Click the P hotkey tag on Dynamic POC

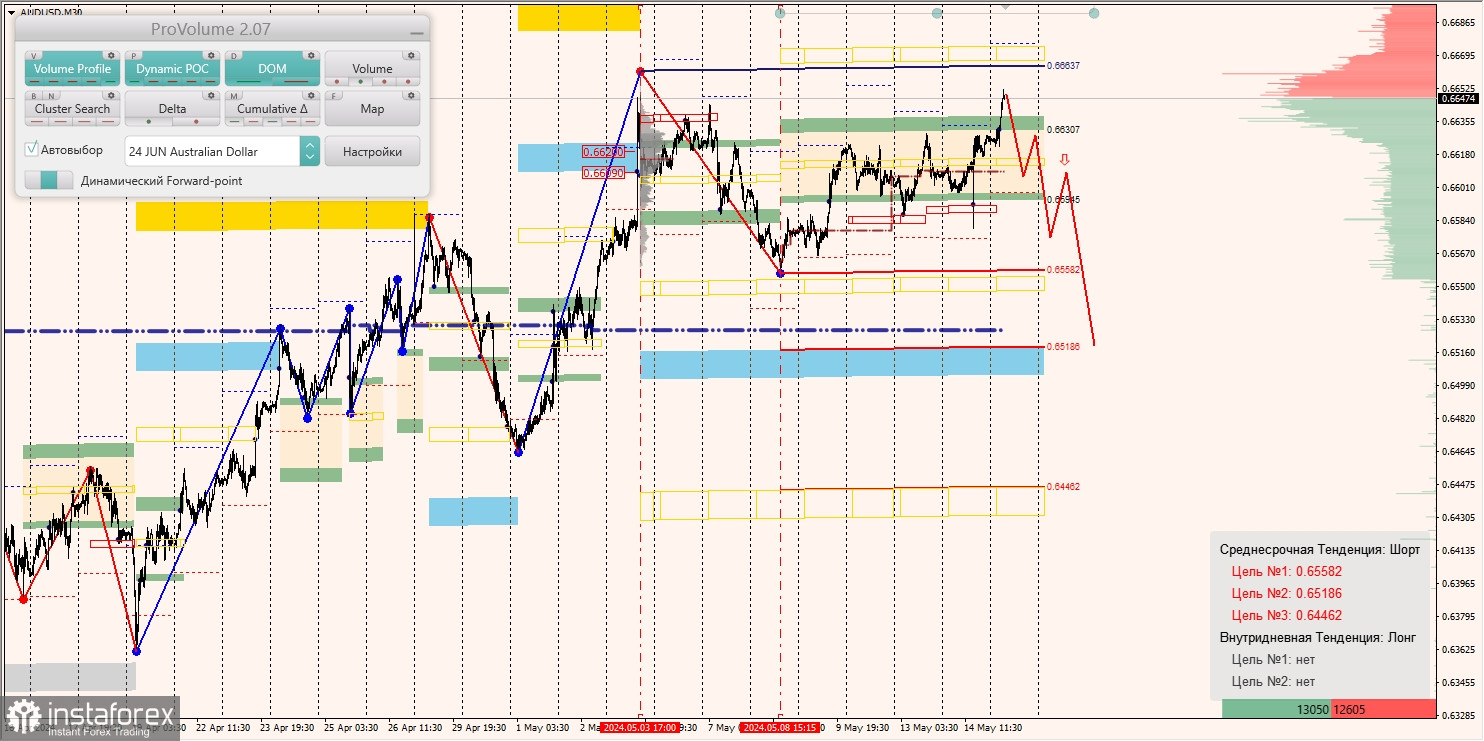(134, 56)
